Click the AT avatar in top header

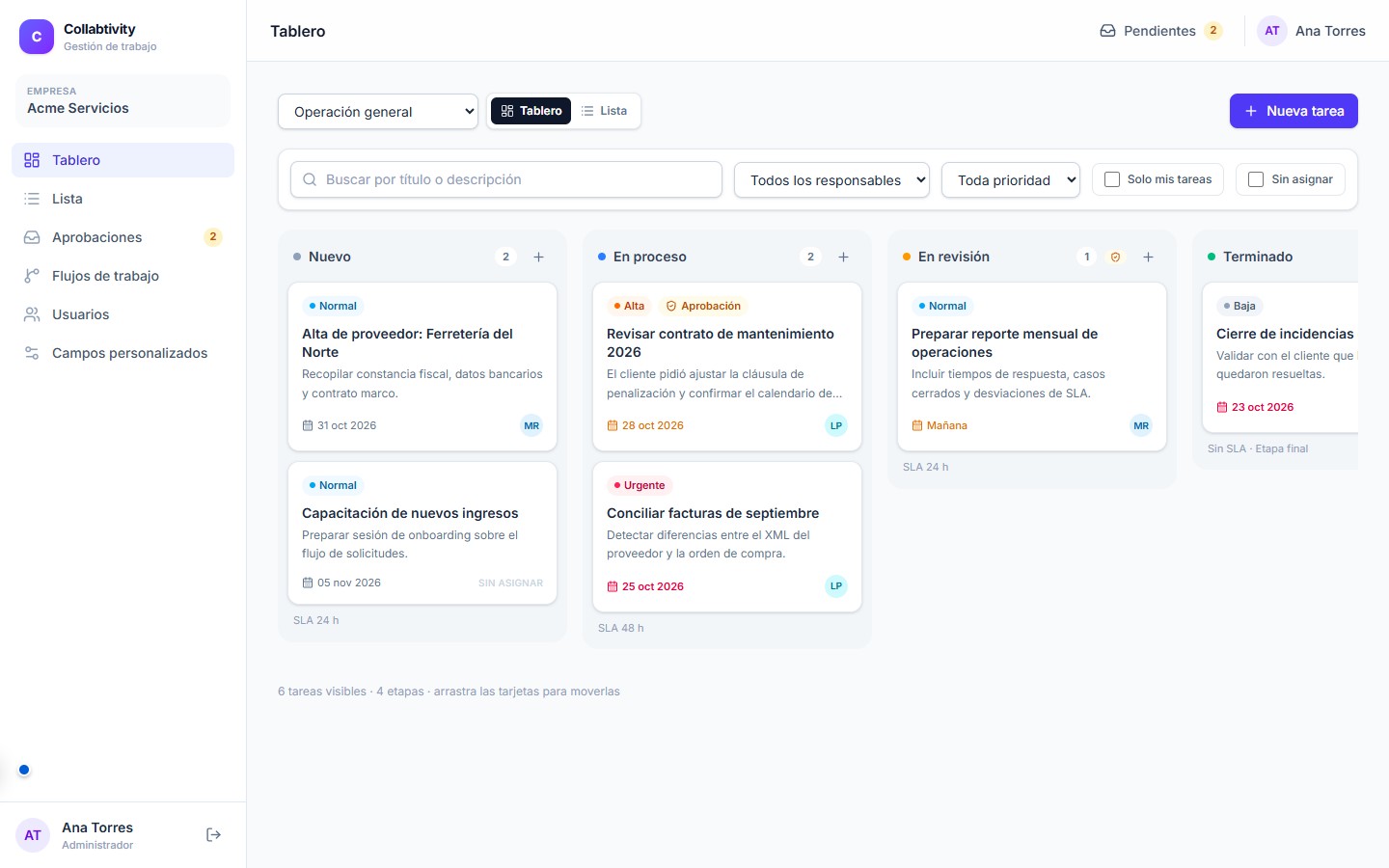click(x=1272, y=31)
